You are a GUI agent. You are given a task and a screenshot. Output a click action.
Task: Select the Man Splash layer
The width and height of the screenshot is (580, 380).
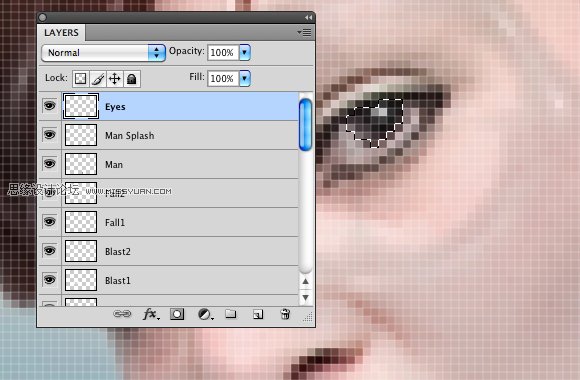point(169,135)
